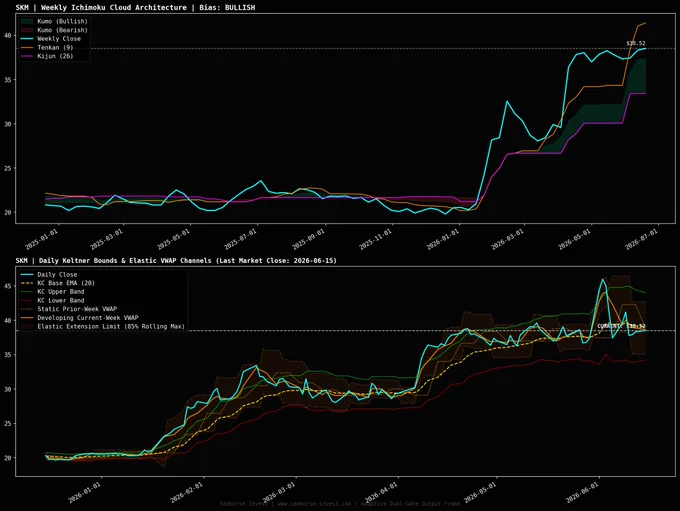Click the Daily Keltner Bounds & Elastic VWAP title
680x511 pixels.
pyautogui.click(x=176, y=261)
